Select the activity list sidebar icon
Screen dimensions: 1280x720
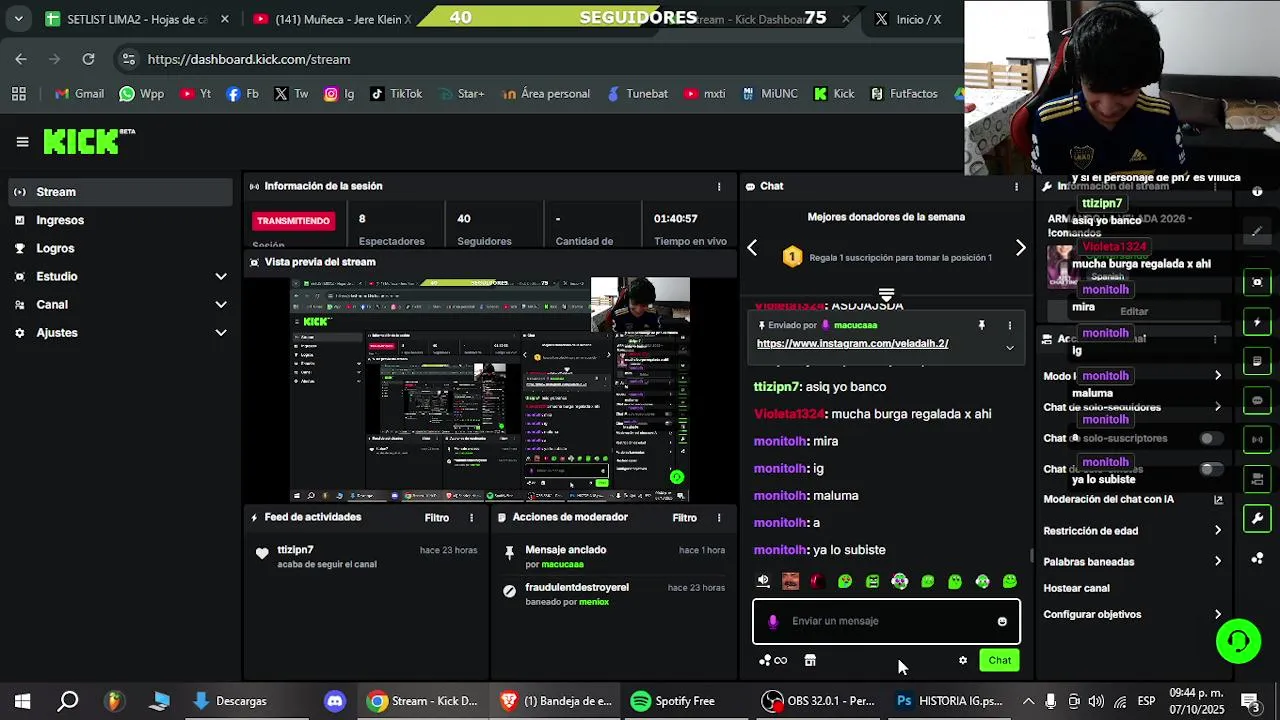pos(1258,361)
